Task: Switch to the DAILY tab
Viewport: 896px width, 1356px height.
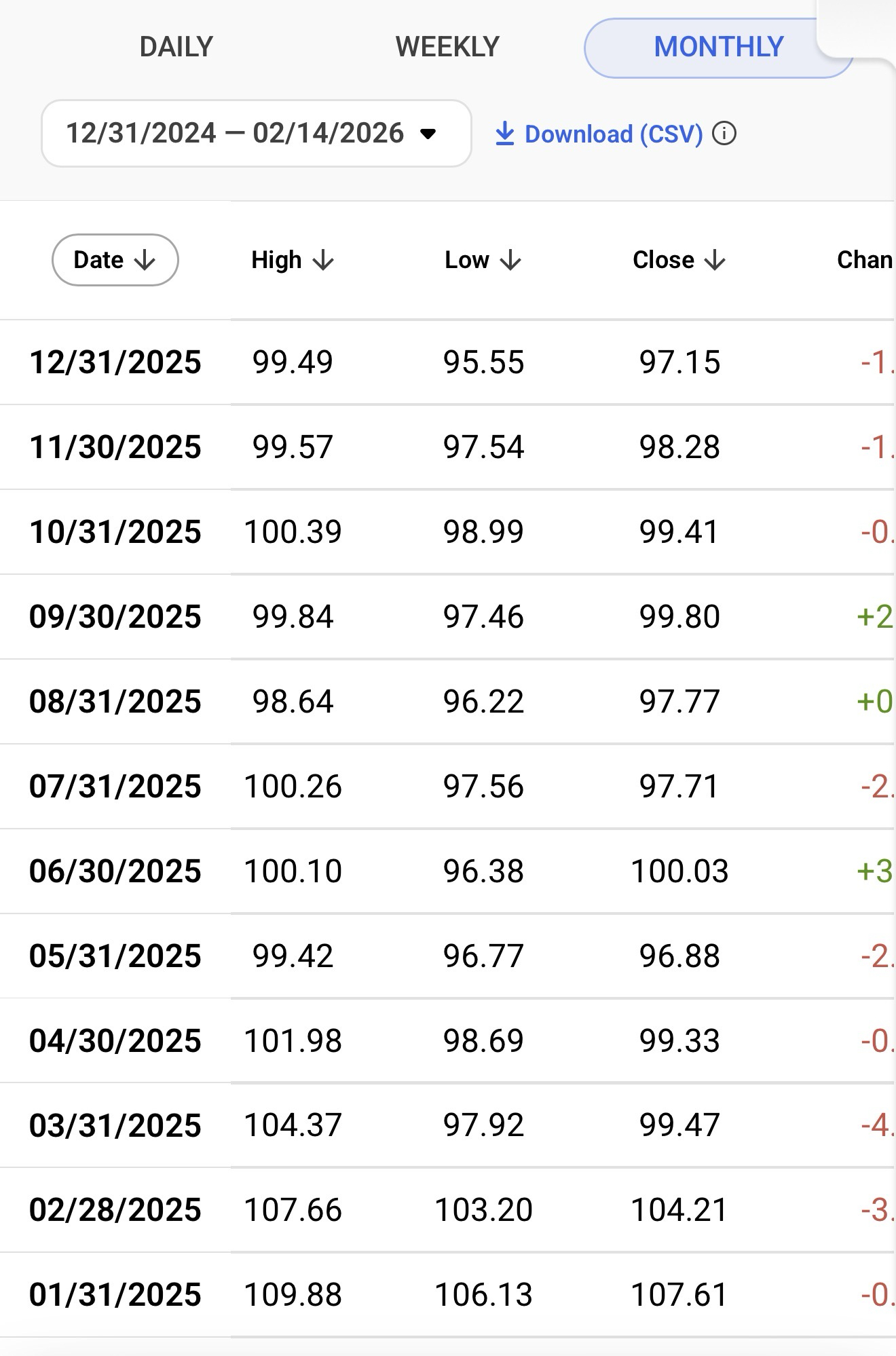Action: [176, 47]
